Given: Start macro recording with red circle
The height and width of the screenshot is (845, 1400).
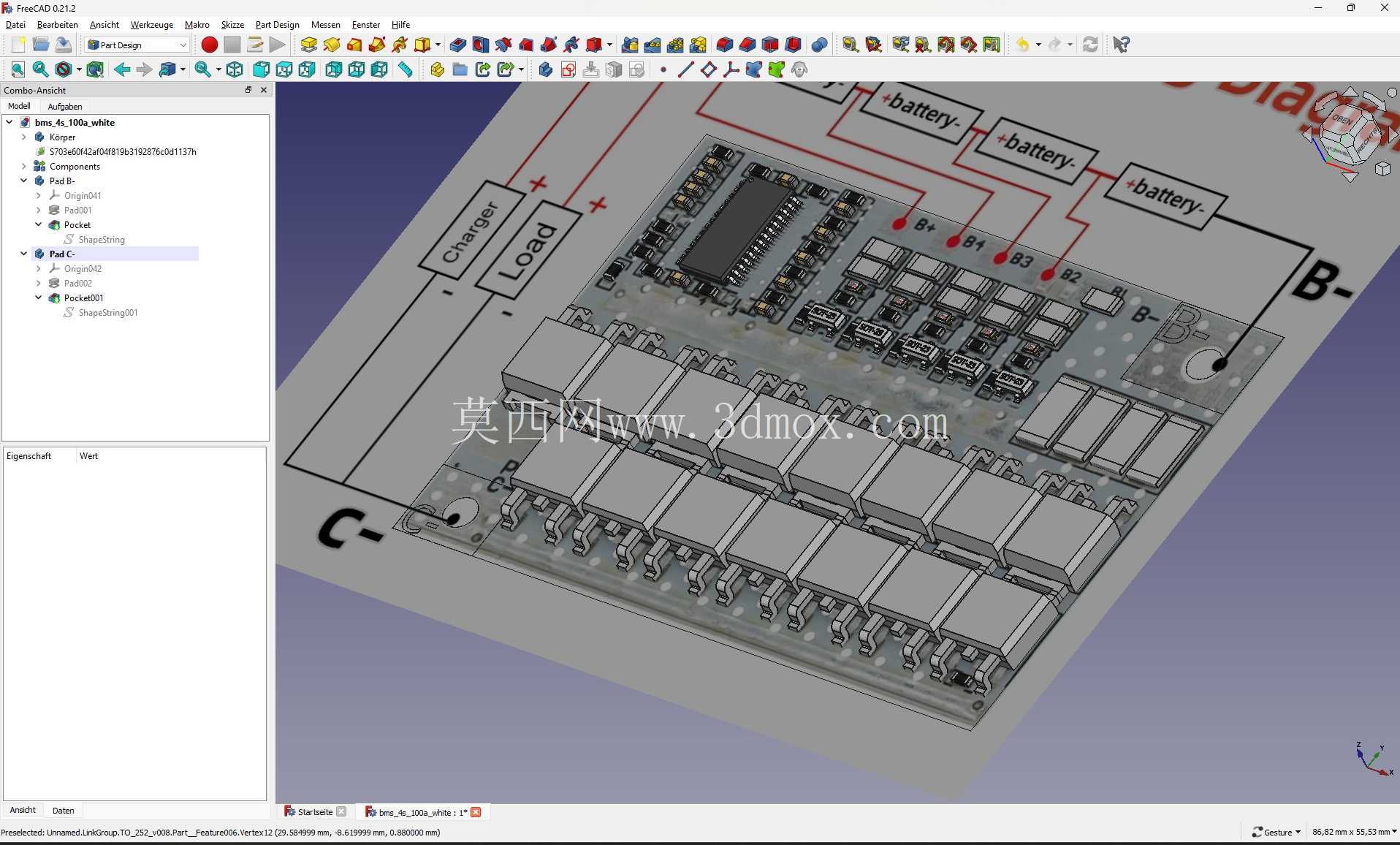Looking at the screenshot, I should 209,45.
